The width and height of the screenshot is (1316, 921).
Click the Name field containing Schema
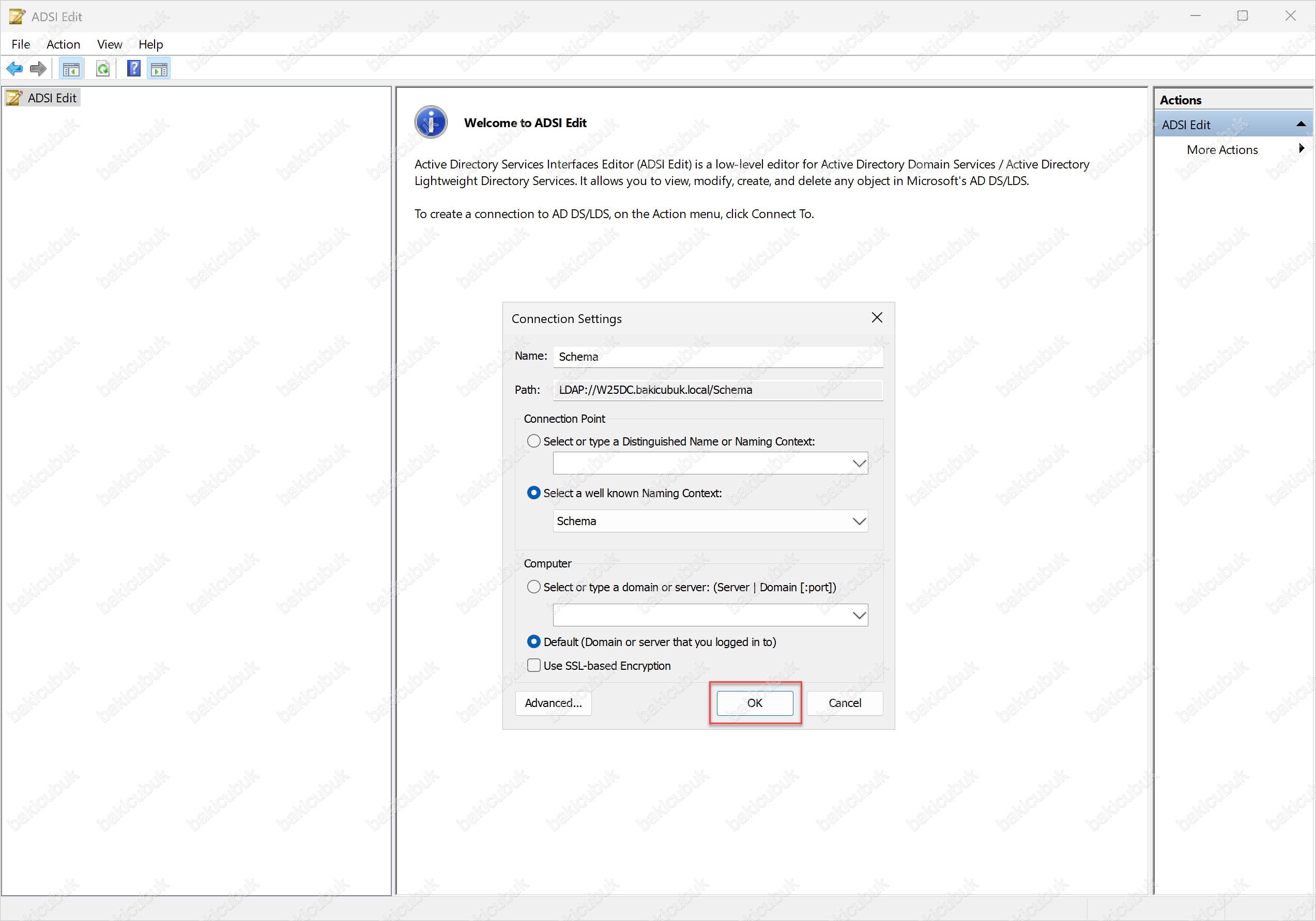717,357
